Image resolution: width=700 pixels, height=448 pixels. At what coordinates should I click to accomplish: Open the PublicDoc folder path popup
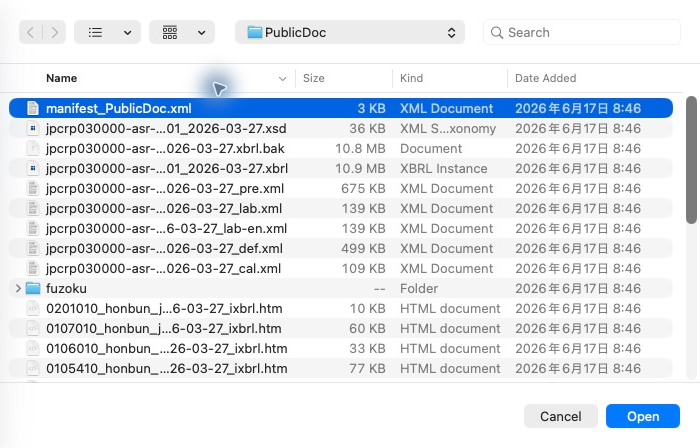(x=350, y=33)
